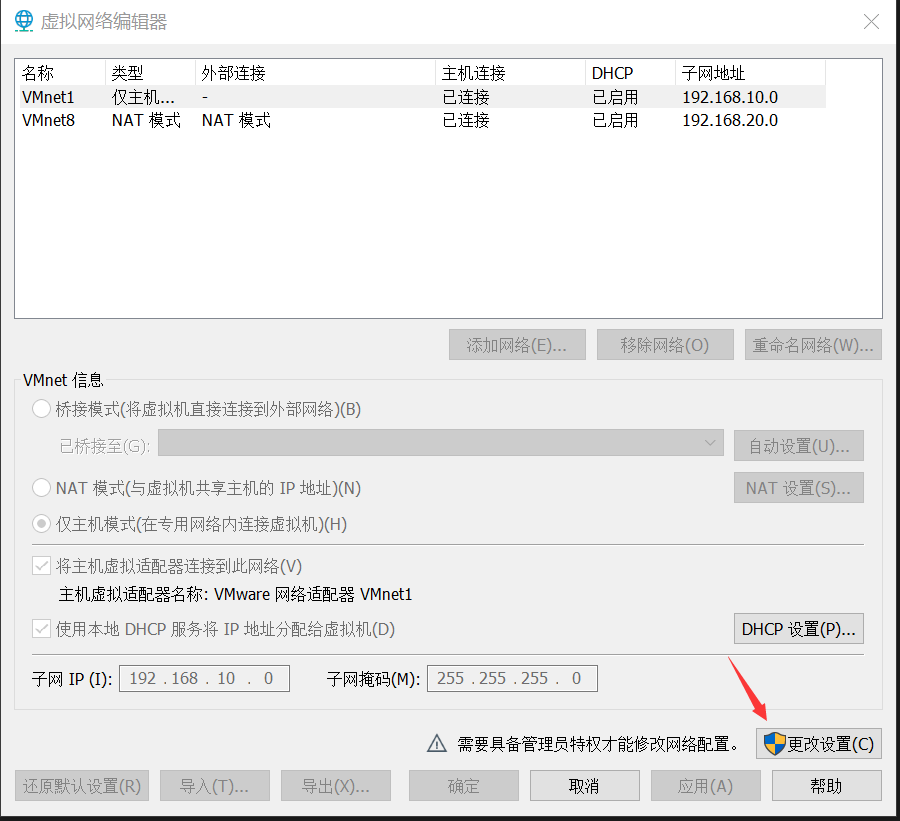Click the 子网 IP input field
The height and width of the screenshot is (821, 900).
pos(204,679)
